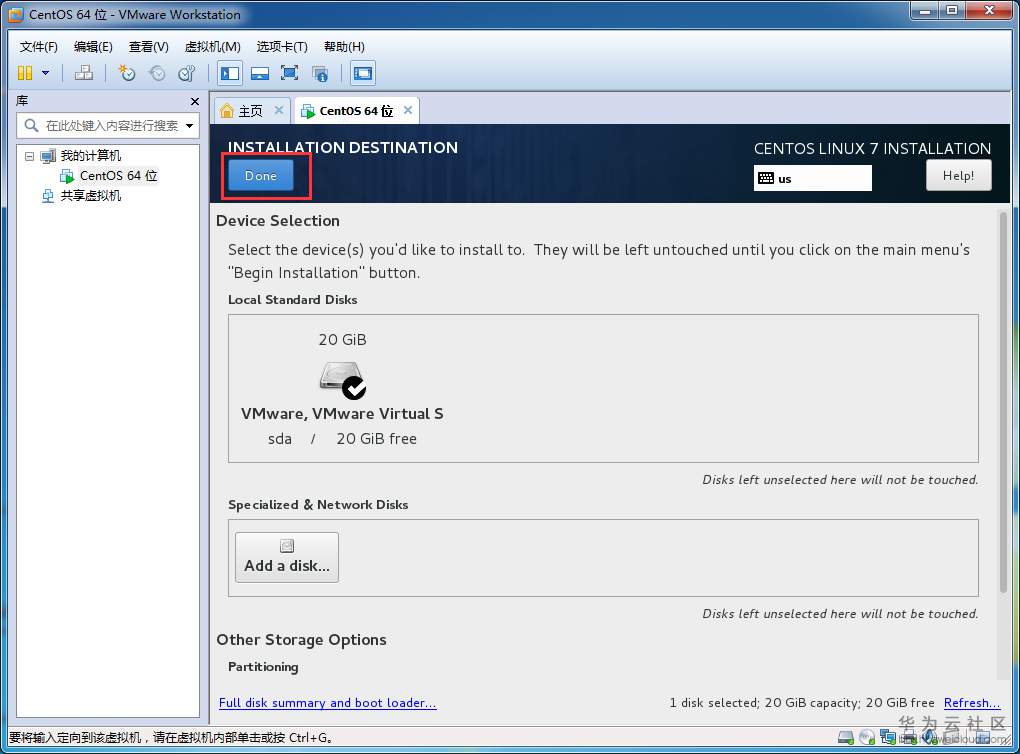The width and height of the screenshot is (1020, 754).
Task: Click the us keyboard layout selector
Action: tap(812, 178)
